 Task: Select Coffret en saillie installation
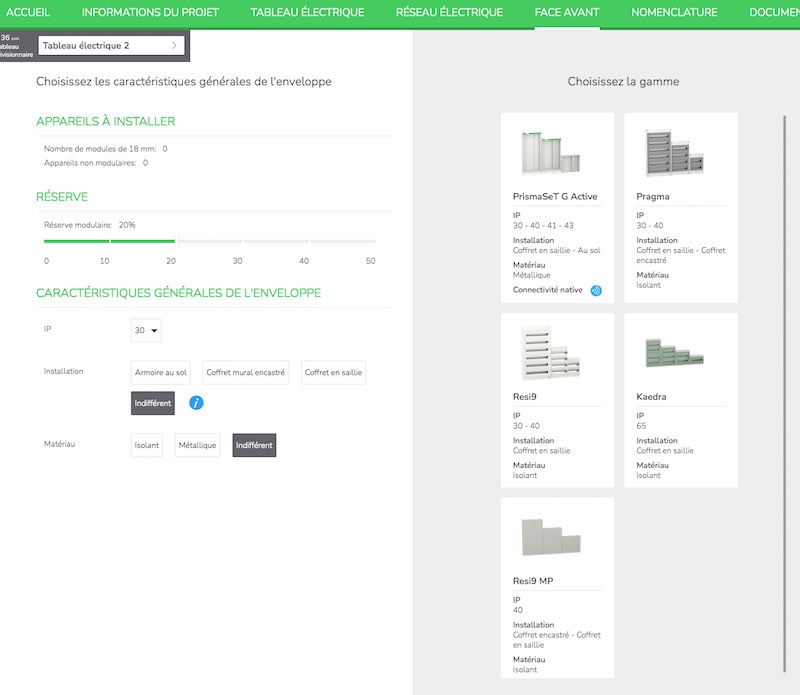click(x=333, y=373)
